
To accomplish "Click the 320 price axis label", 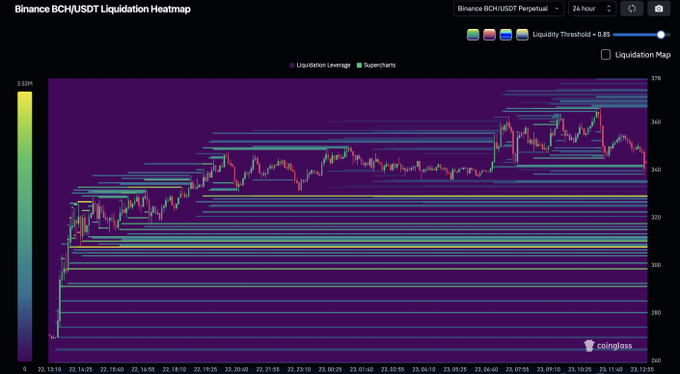I will [x=655, y=217].
